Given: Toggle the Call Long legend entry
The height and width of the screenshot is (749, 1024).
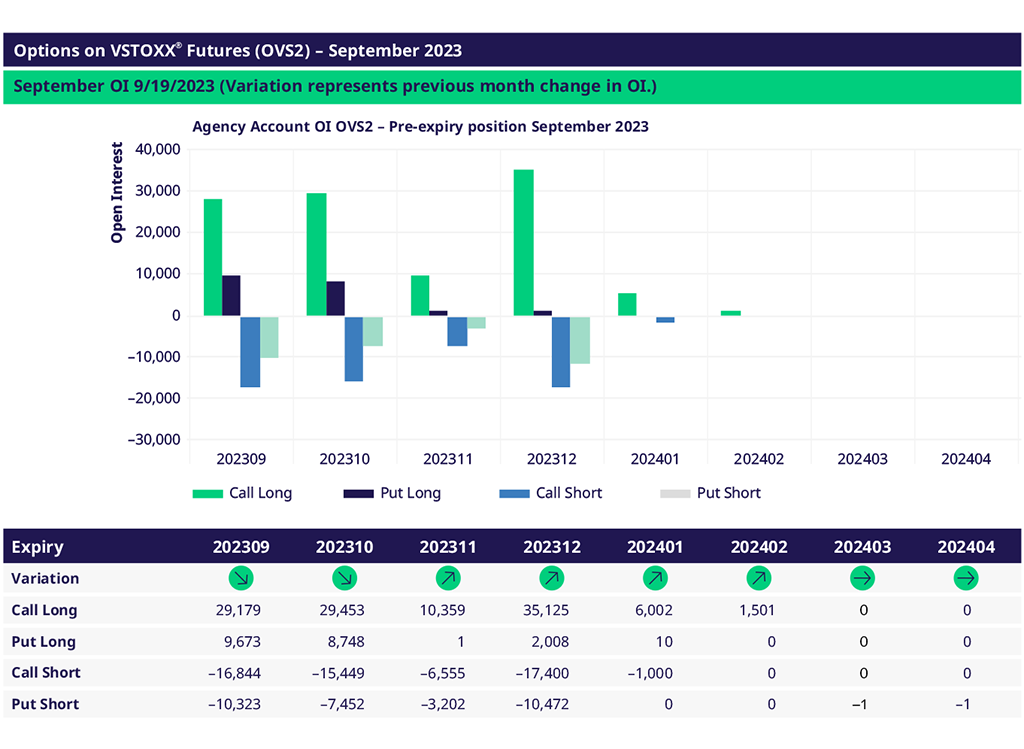Looking at the screenshot, I should (x=242, y=493).
